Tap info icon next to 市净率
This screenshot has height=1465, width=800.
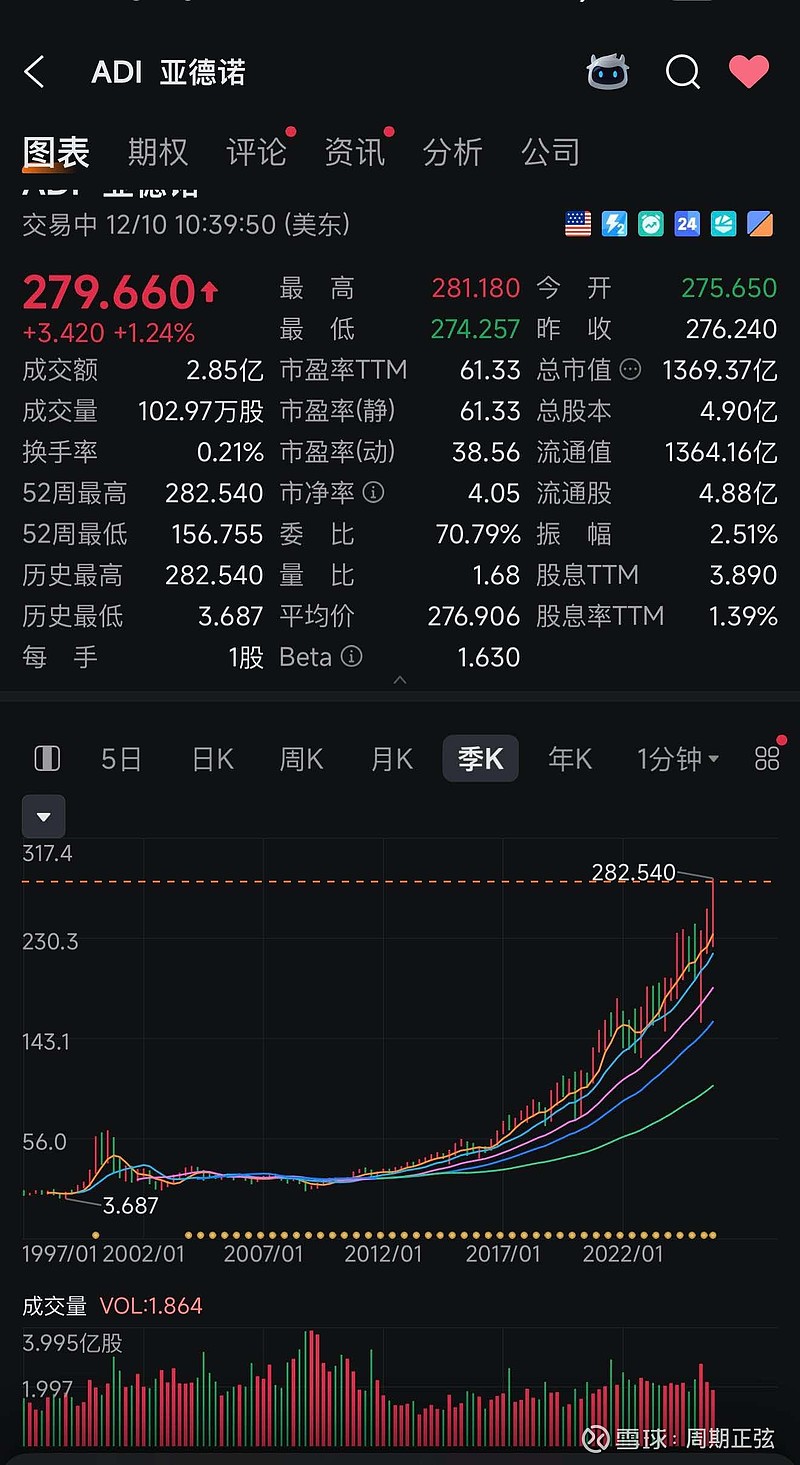[373, 493]
